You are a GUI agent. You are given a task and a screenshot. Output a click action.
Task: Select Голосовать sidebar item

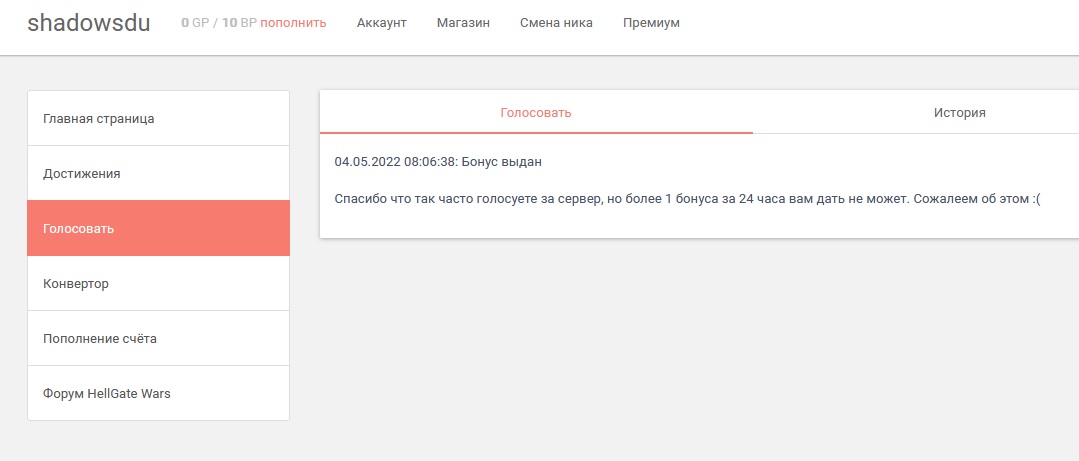click(158, 228)
